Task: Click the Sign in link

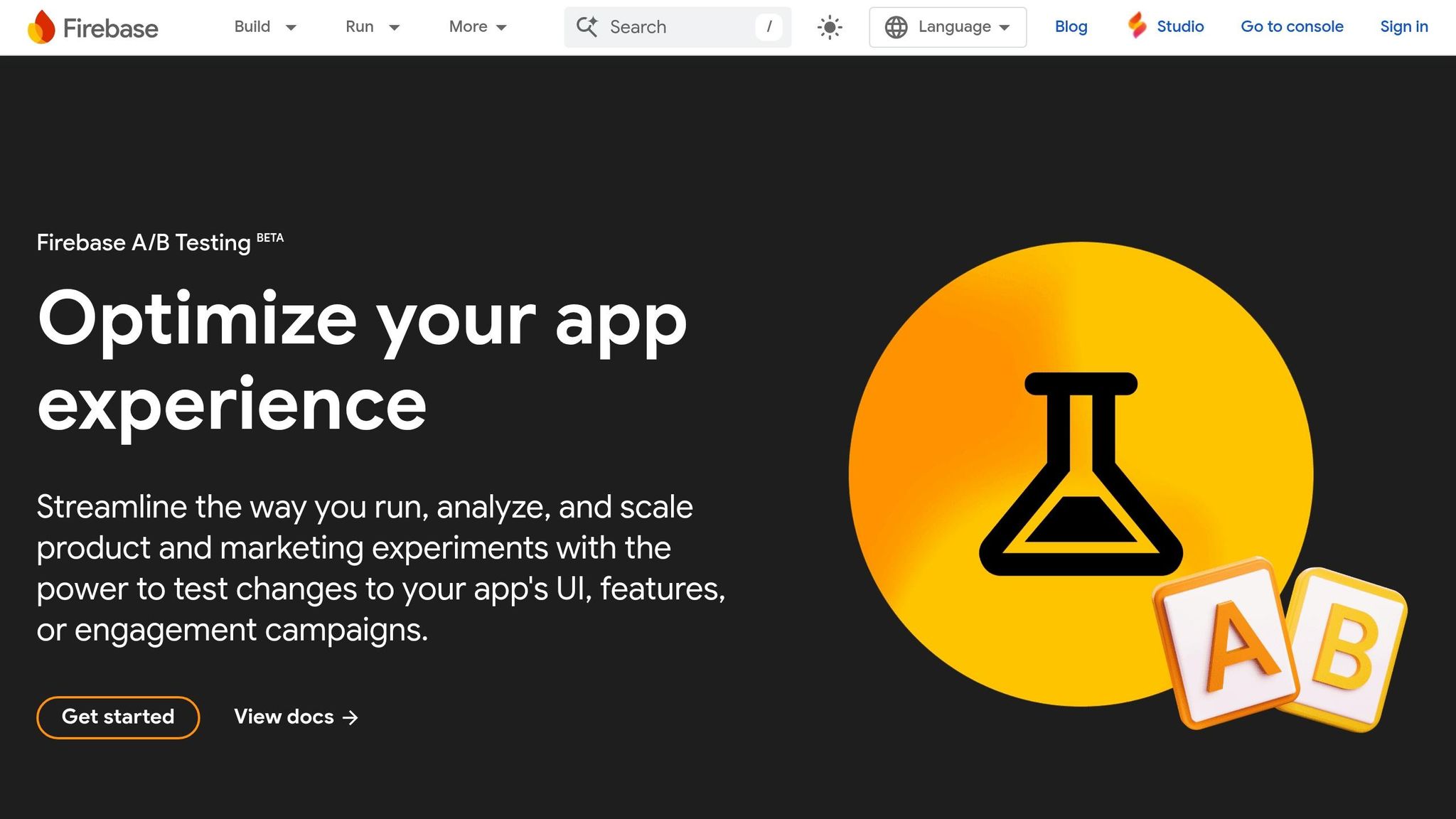Action: click(x=1404, y=27)
